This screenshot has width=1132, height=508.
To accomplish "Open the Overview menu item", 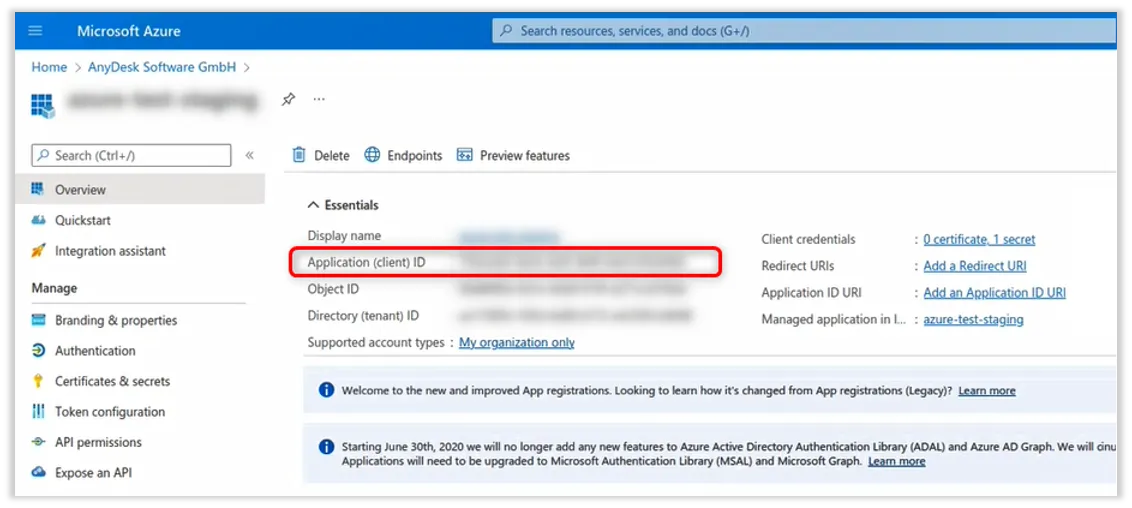I will [80, 190].
